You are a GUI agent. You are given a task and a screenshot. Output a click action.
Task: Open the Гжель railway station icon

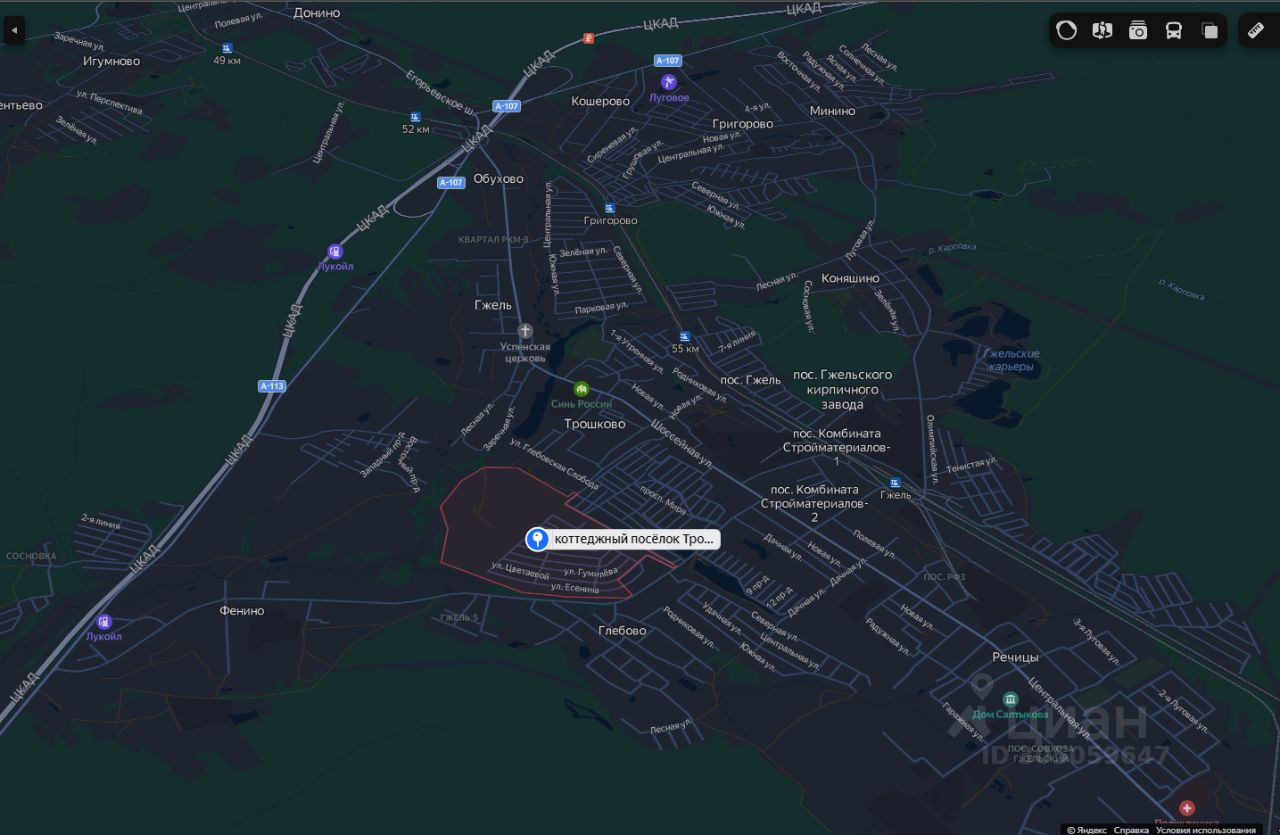coord(895,482)
